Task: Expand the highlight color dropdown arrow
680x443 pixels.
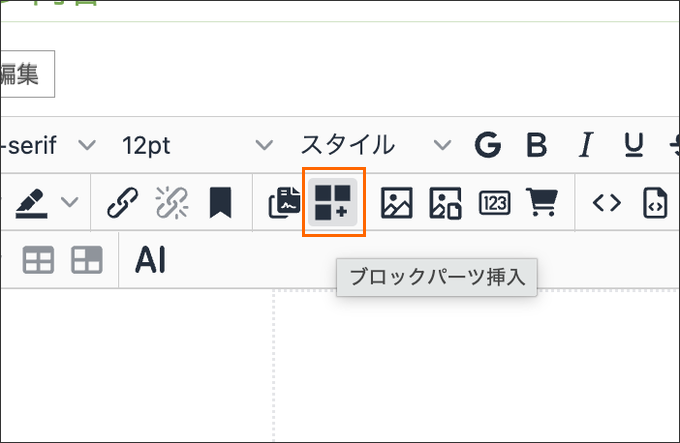Action: [x=70, y=203]
